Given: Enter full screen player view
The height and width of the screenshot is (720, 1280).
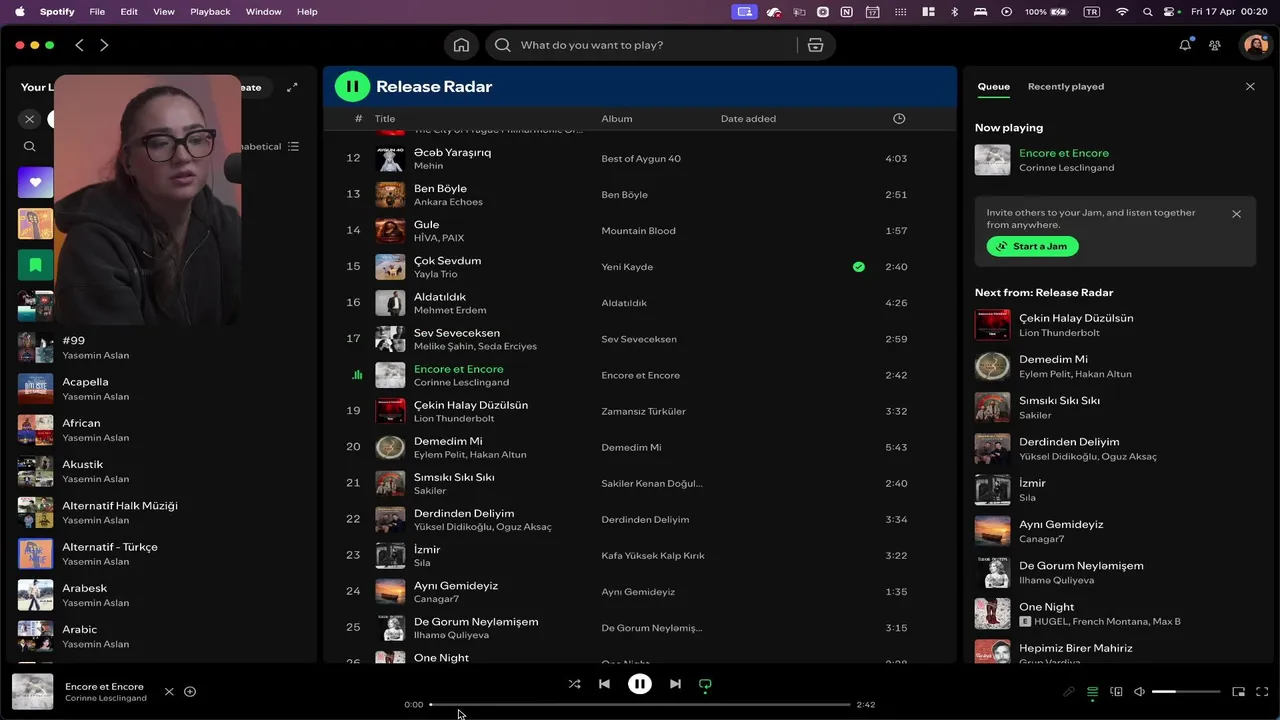Looking at the screenshot, I should pyautogui.click(x=1262, y=692).
